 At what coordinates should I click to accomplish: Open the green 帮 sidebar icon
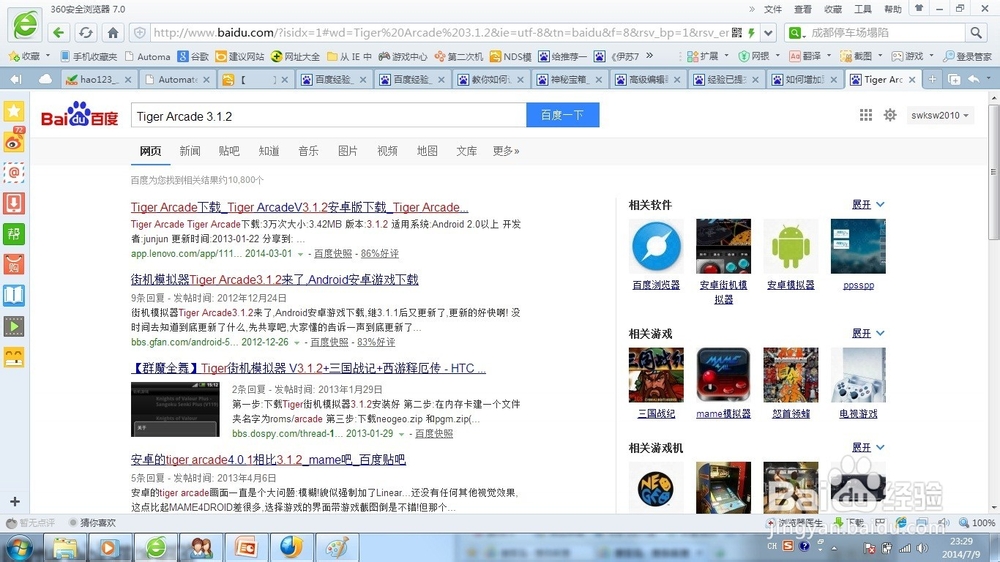pyautogui.click(x=14, y=233)
